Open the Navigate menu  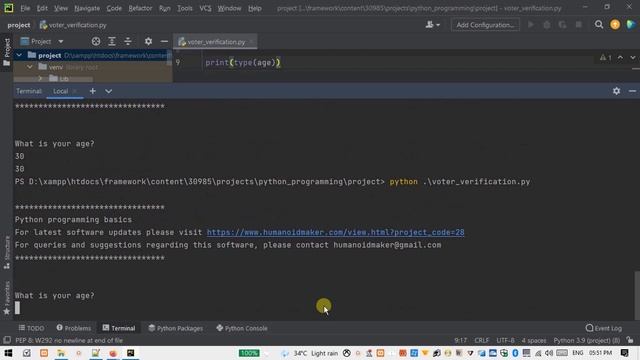(x=87, y=8)
